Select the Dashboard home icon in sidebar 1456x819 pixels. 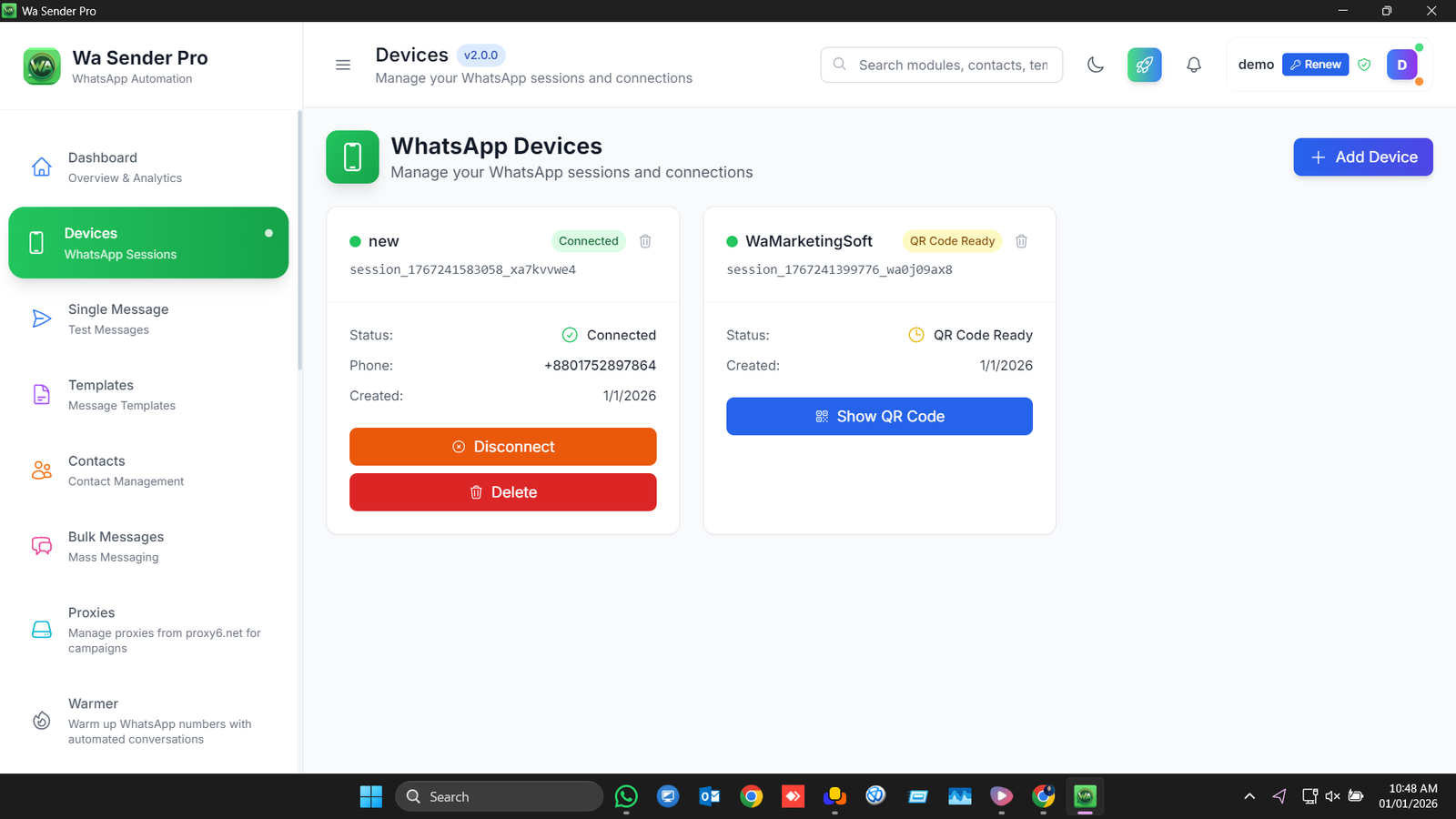click(41, 167)
